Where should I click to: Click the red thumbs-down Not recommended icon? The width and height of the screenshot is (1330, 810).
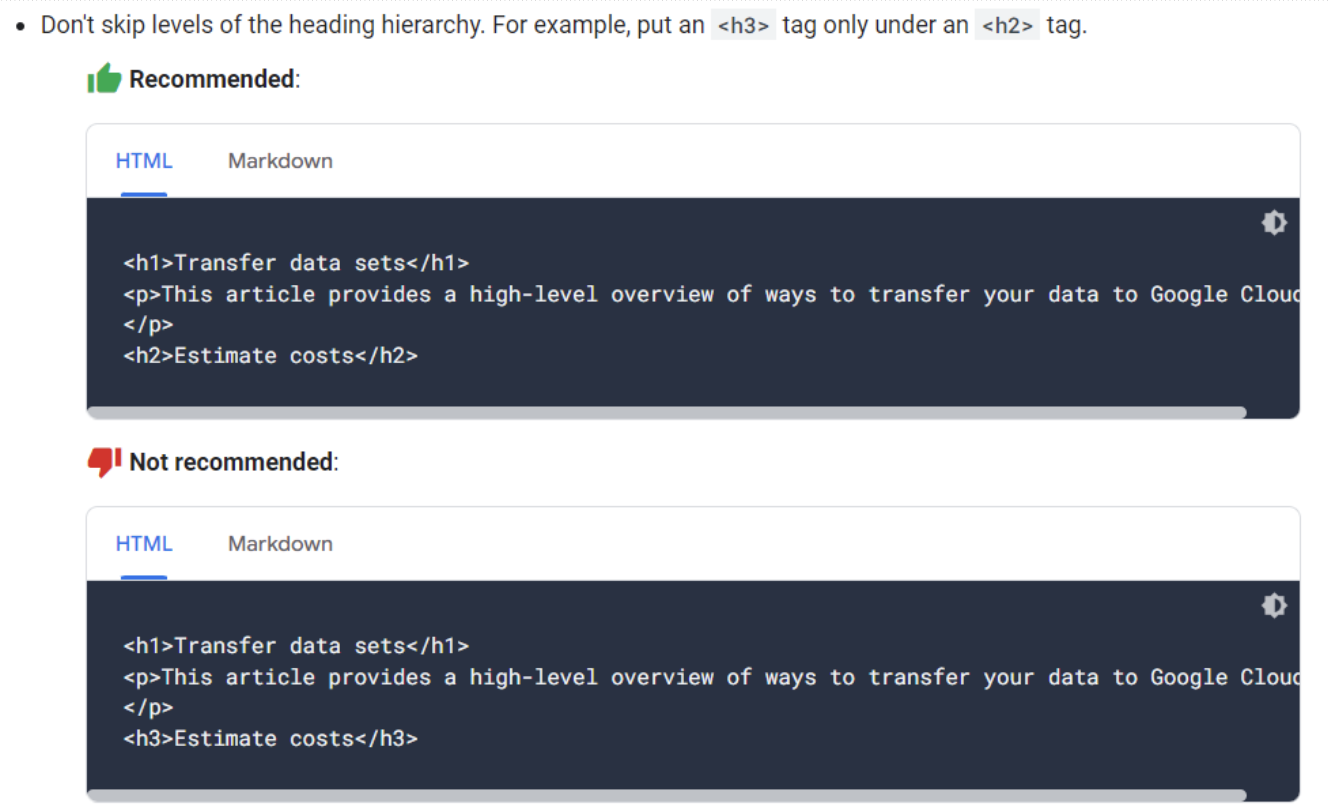coord(104,461)
